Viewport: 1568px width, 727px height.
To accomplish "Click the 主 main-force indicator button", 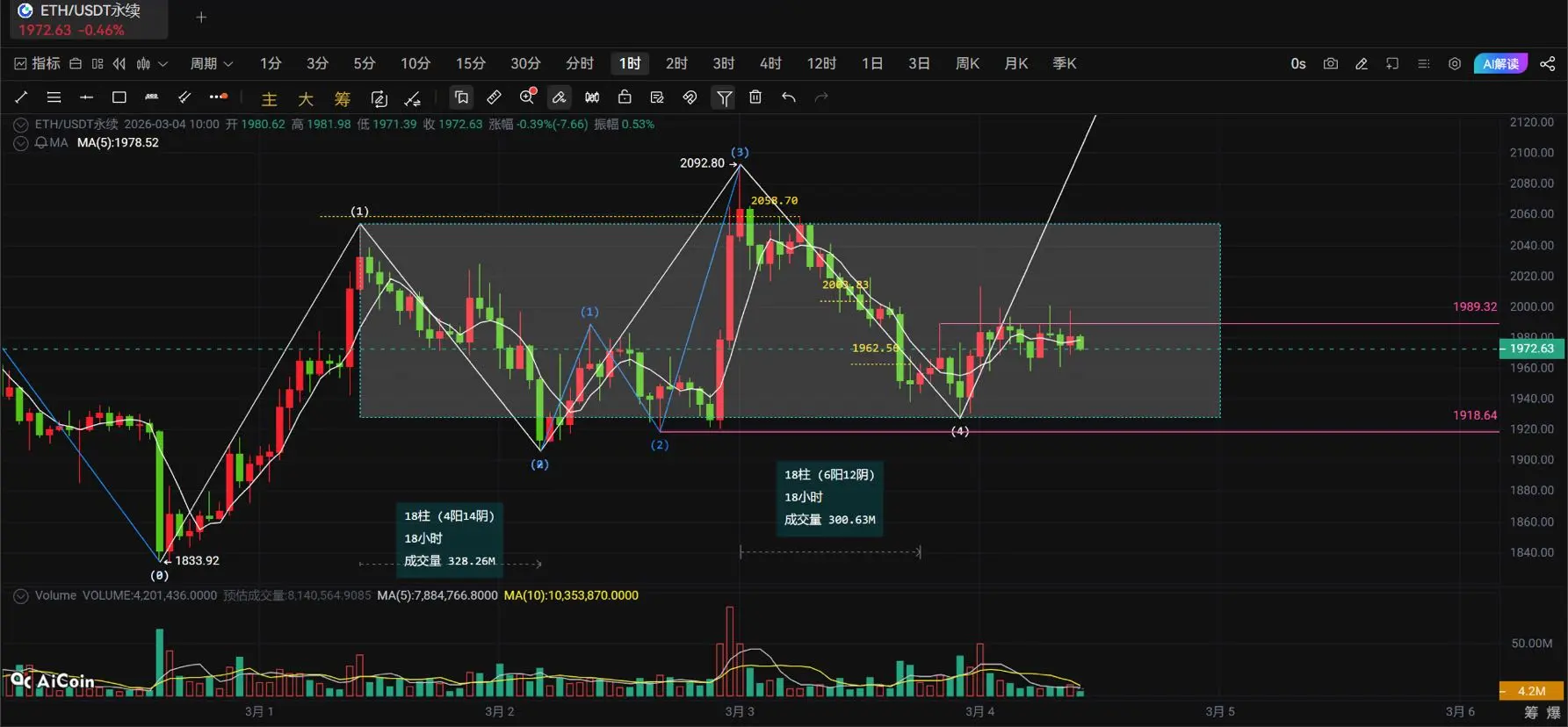I will (269, 98).
